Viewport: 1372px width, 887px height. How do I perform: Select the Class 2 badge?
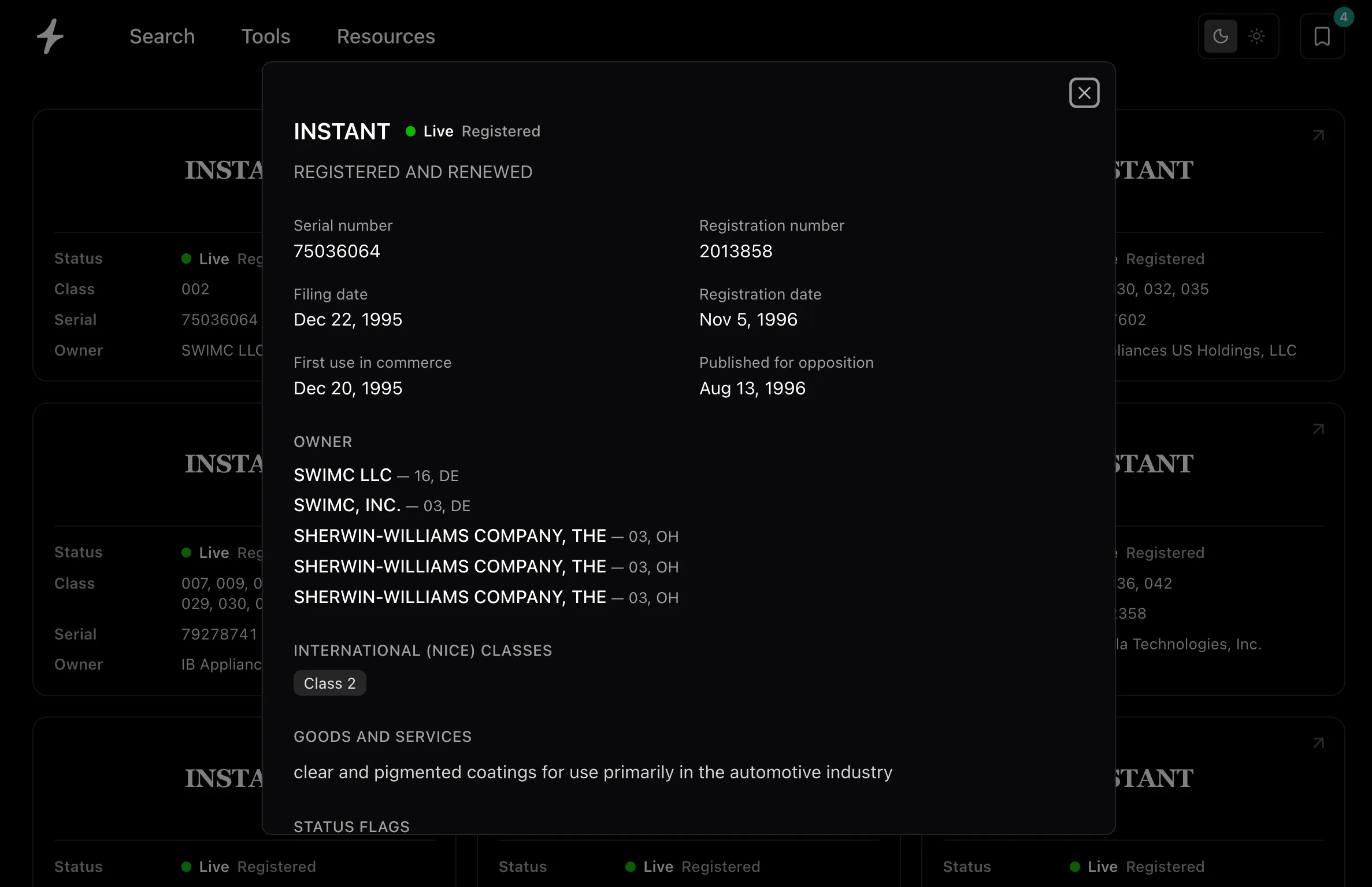tap(329, 683)
